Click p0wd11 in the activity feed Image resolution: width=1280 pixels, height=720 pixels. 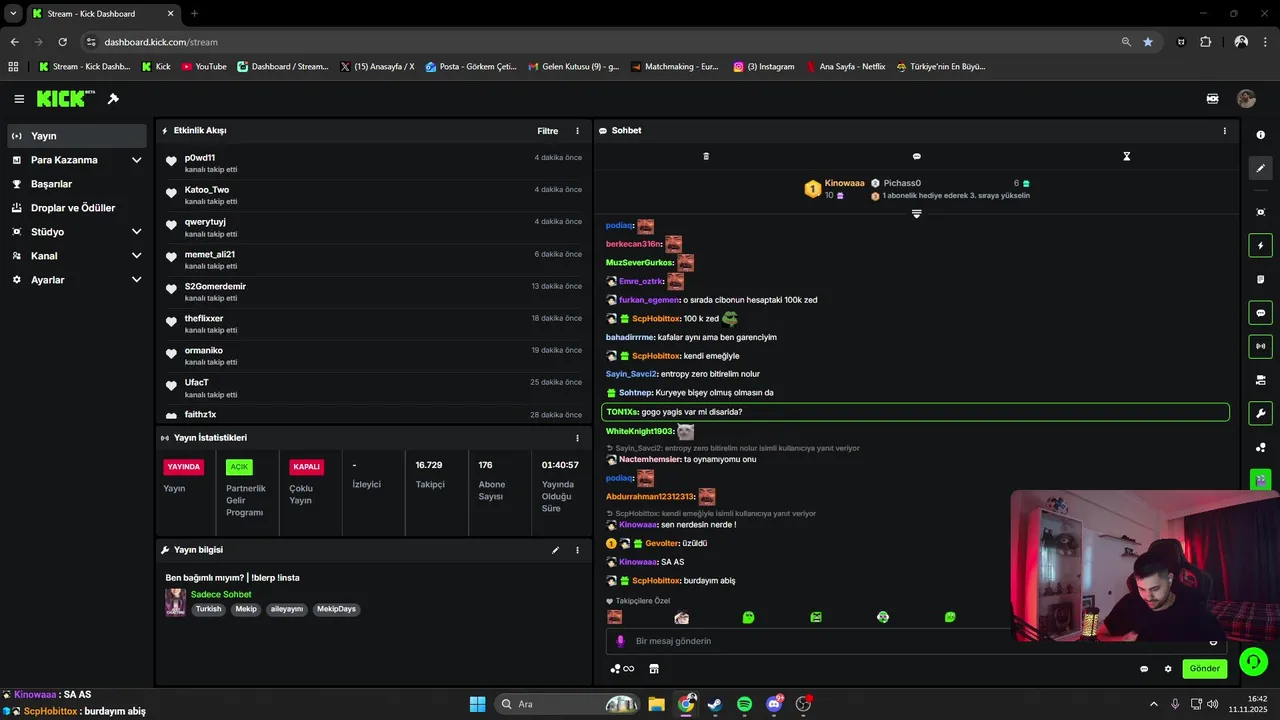(x=199, y=158)
